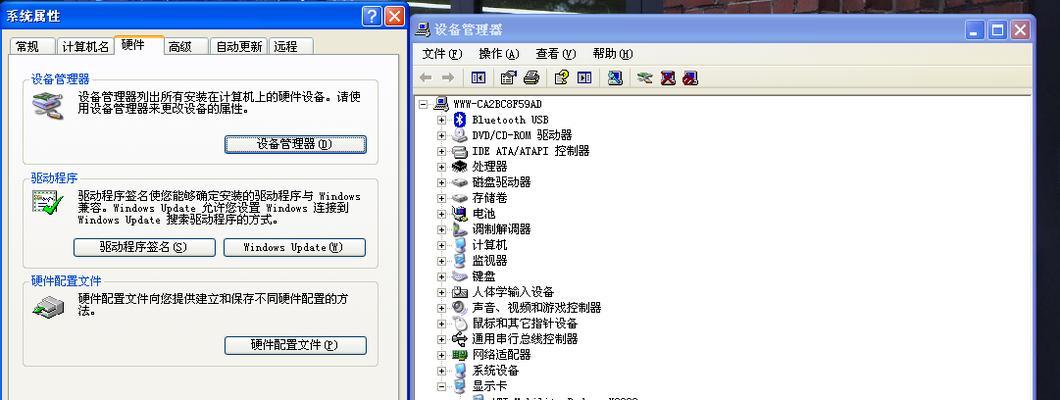Expand the 监视器 node
The width and height of the screenshot is (1060, 400).
(x=441, y=261)
